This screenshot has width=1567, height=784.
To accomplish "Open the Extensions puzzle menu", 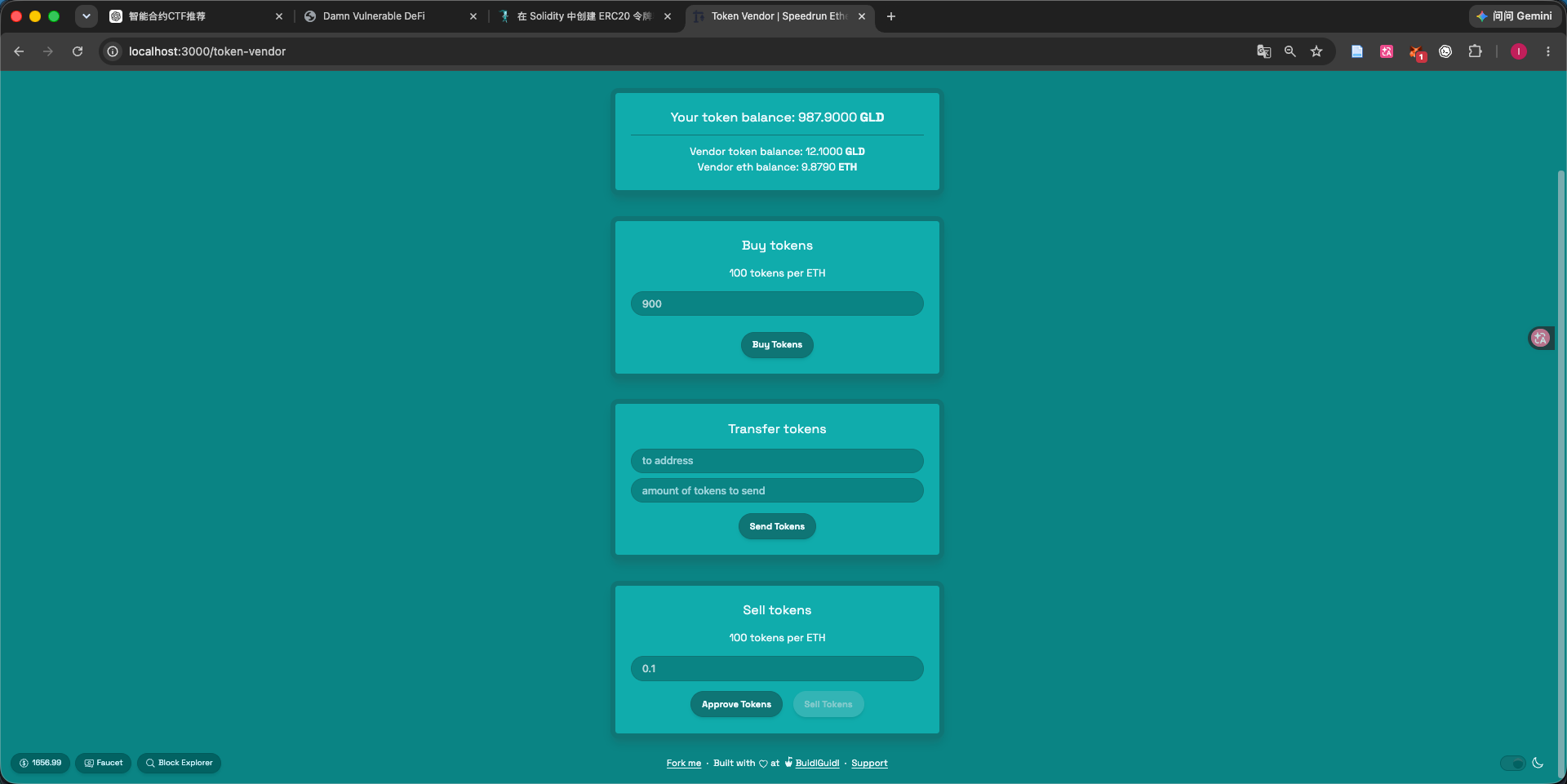I will (1475, 51).
